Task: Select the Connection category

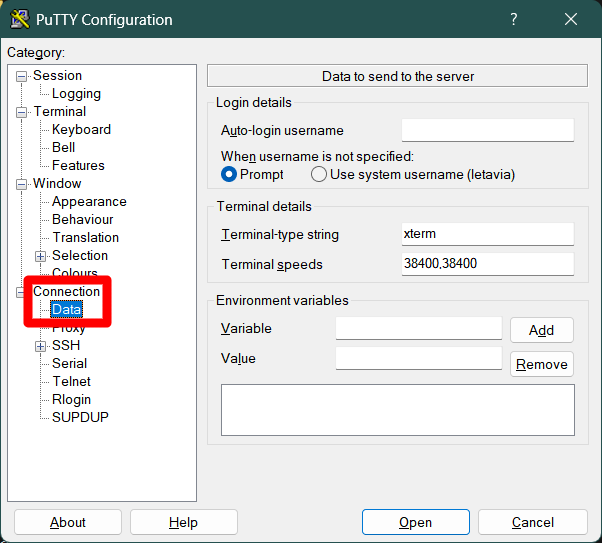Action: pos(66,291)
